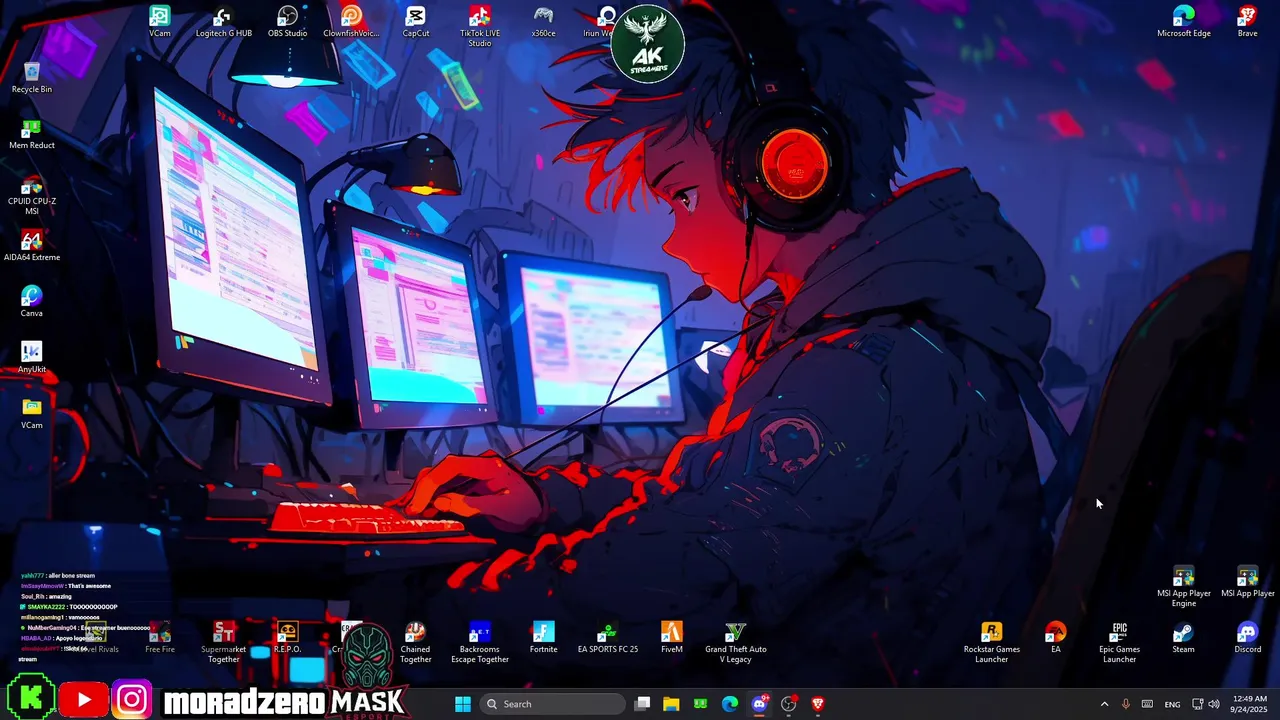Launch the Brave desktop shortcut
This screenshot has width=1280, height=720.
pyautogui.click(x=1247, y=22)
